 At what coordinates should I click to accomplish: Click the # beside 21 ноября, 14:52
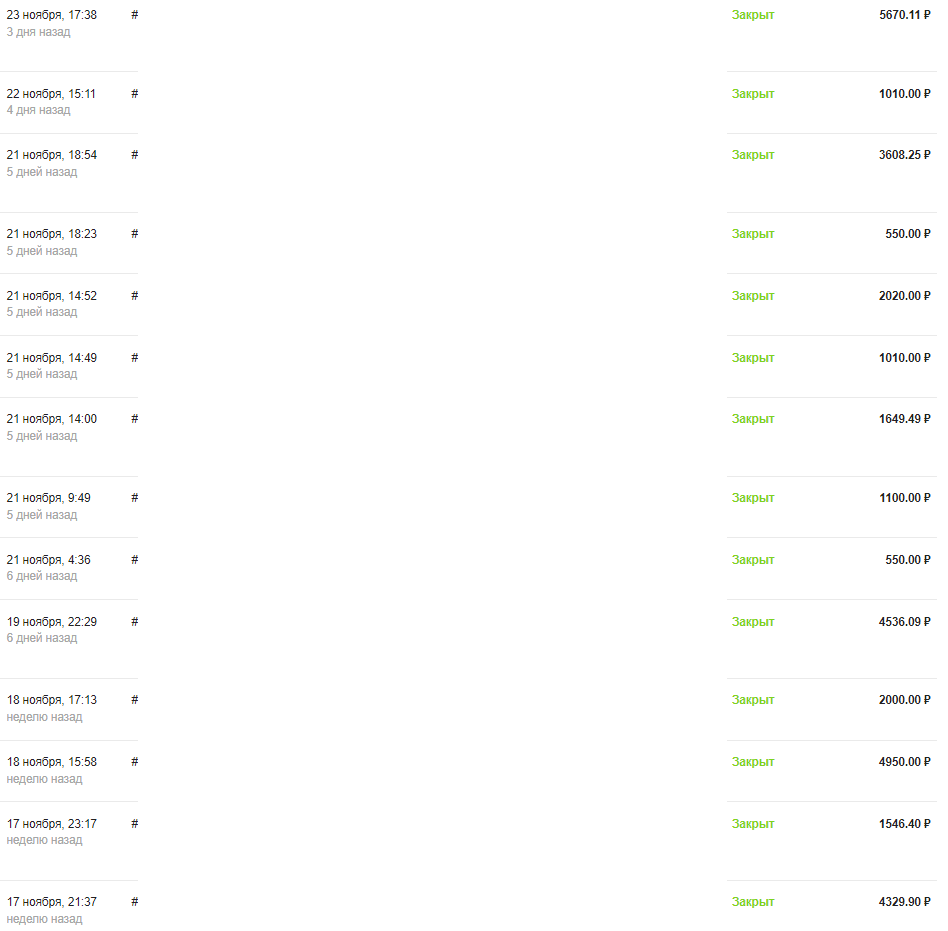tap(135, 296)
